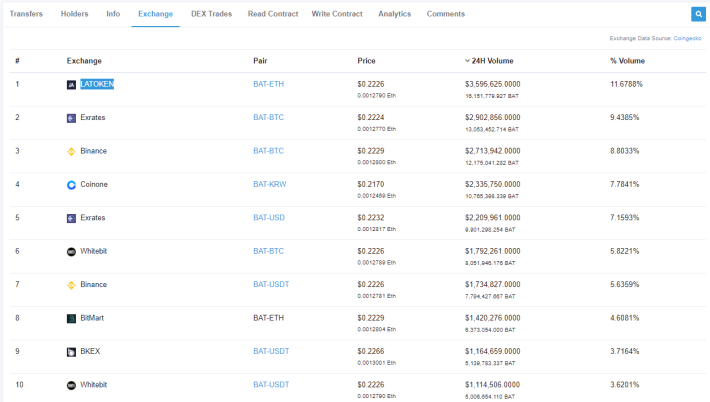Click the BitMart logo icon
This screenshot has width=710, height=402.
click(x=71, y=319)
